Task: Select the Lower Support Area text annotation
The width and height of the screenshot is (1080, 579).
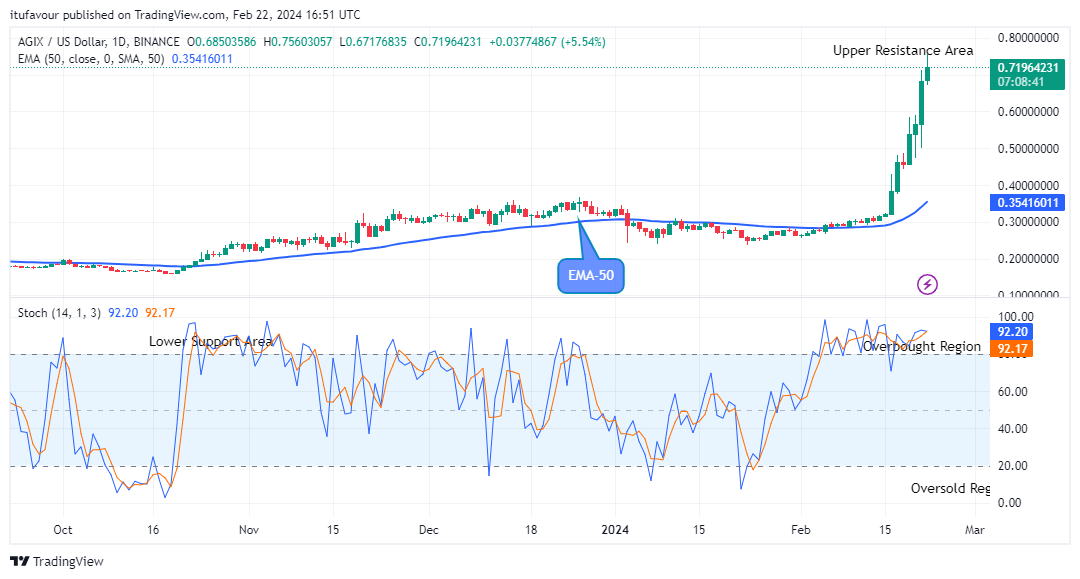Action: 211,341
